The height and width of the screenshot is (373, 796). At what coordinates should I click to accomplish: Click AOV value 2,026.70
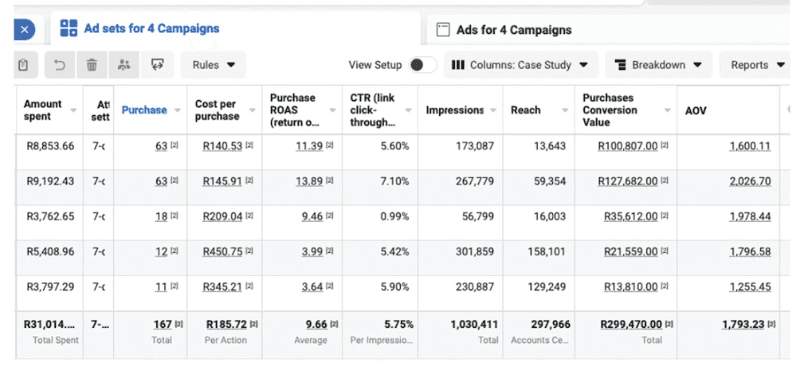pos(750,181)
